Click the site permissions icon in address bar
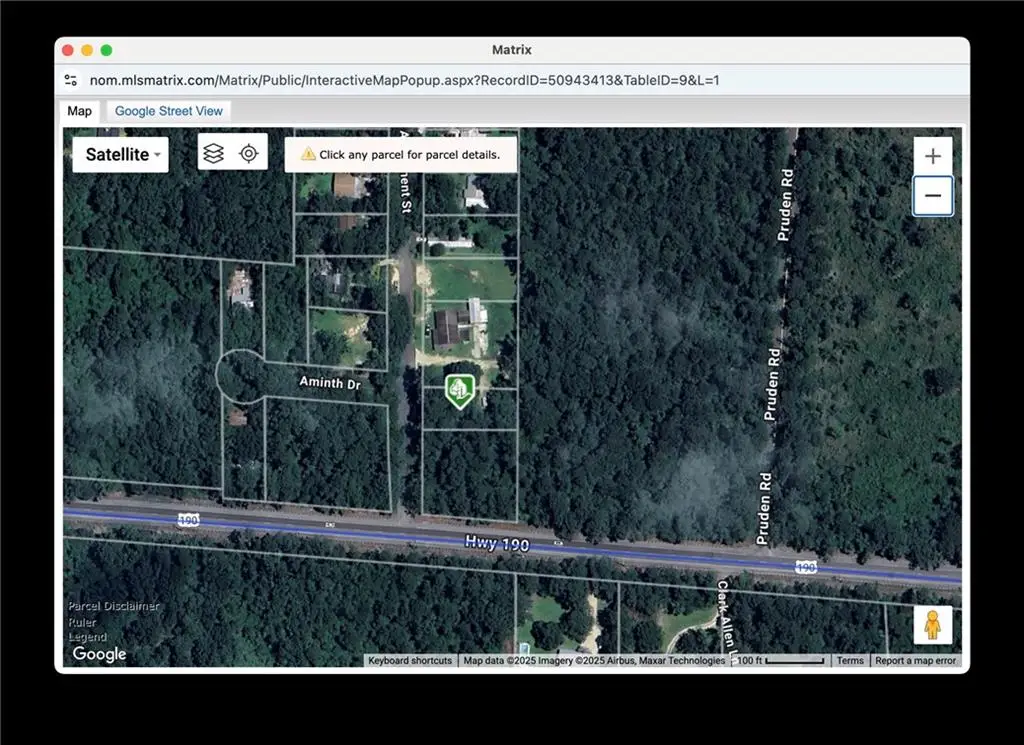 click(69, 78)
